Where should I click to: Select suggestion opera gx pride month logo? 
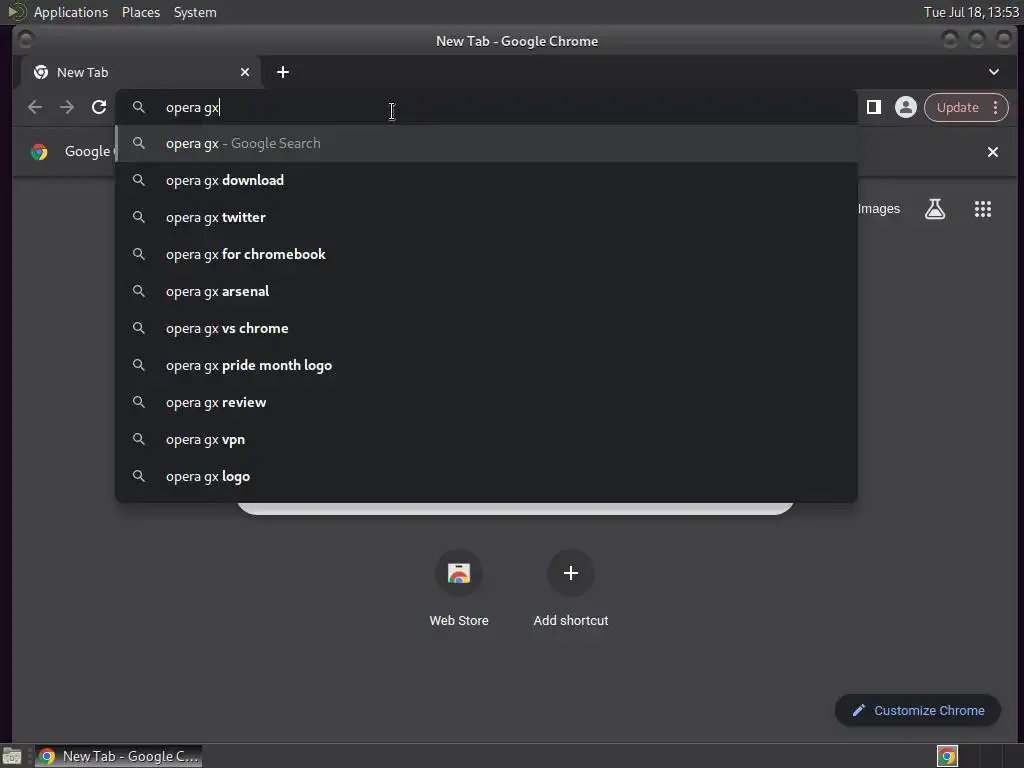click(x=487, y=365)
